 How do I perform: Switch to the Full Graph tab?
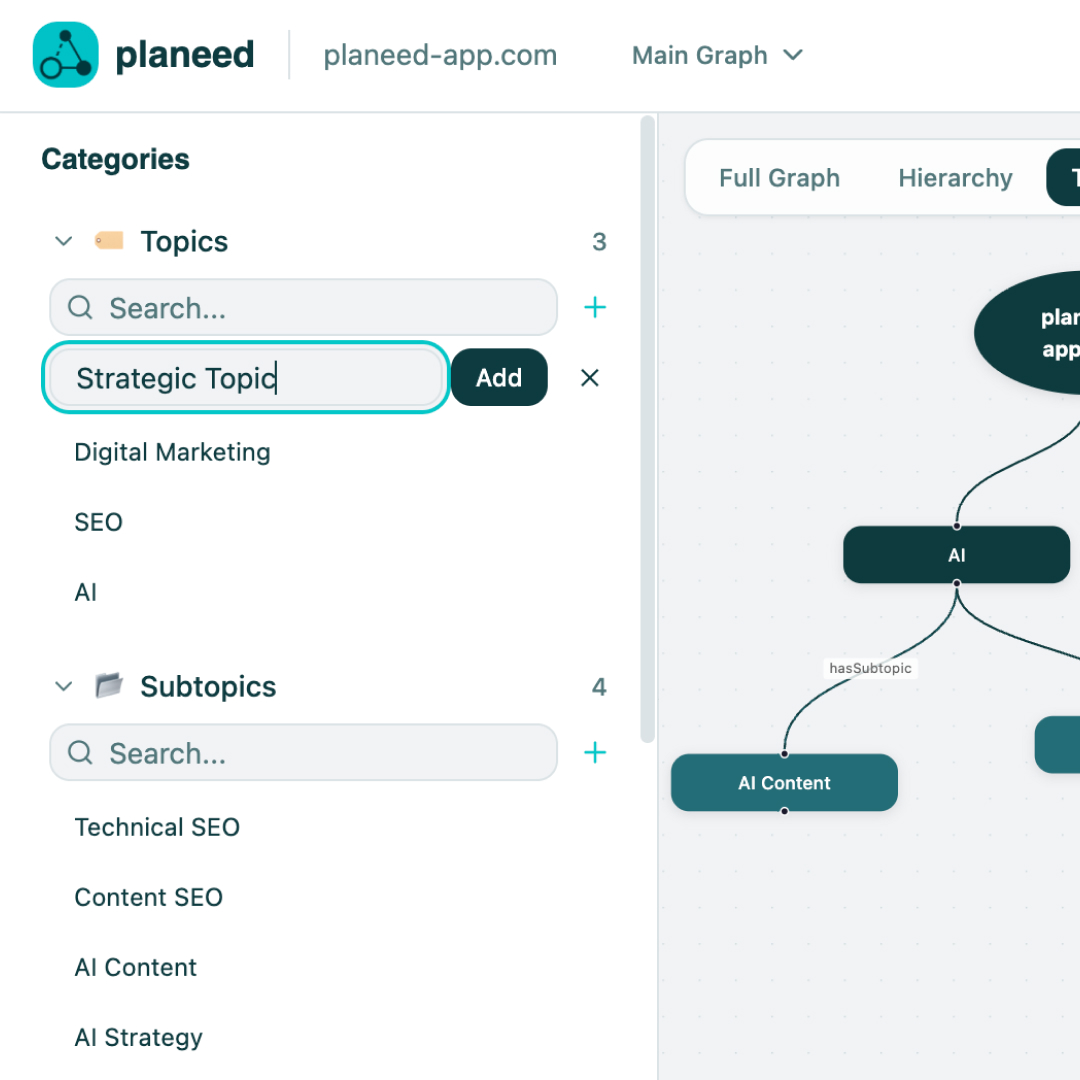pos(779,178)
